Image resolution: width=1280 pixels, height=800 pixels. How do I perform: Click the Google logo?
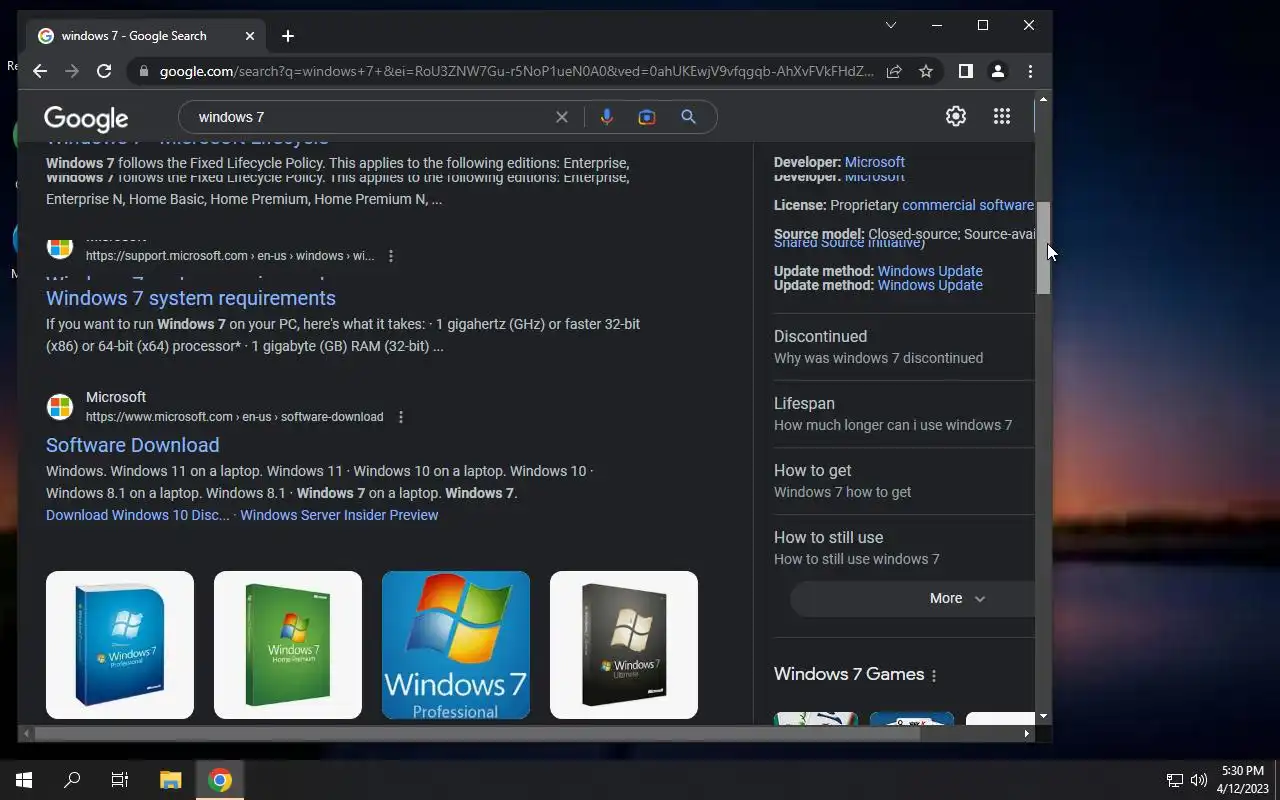(86, 118)
